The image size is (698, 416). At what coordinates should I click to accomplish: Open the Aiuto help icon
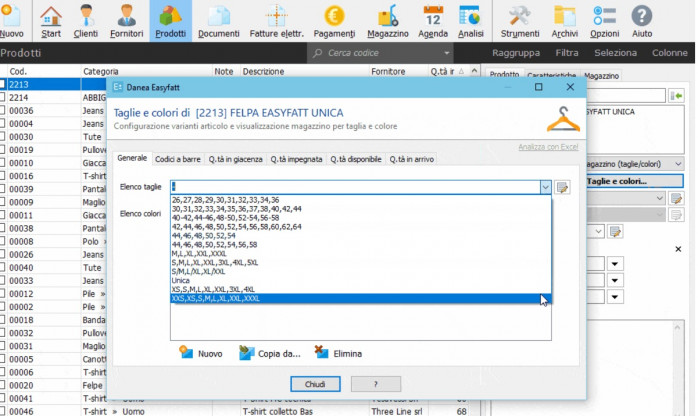pyautogui.click(x=641, y=21)
